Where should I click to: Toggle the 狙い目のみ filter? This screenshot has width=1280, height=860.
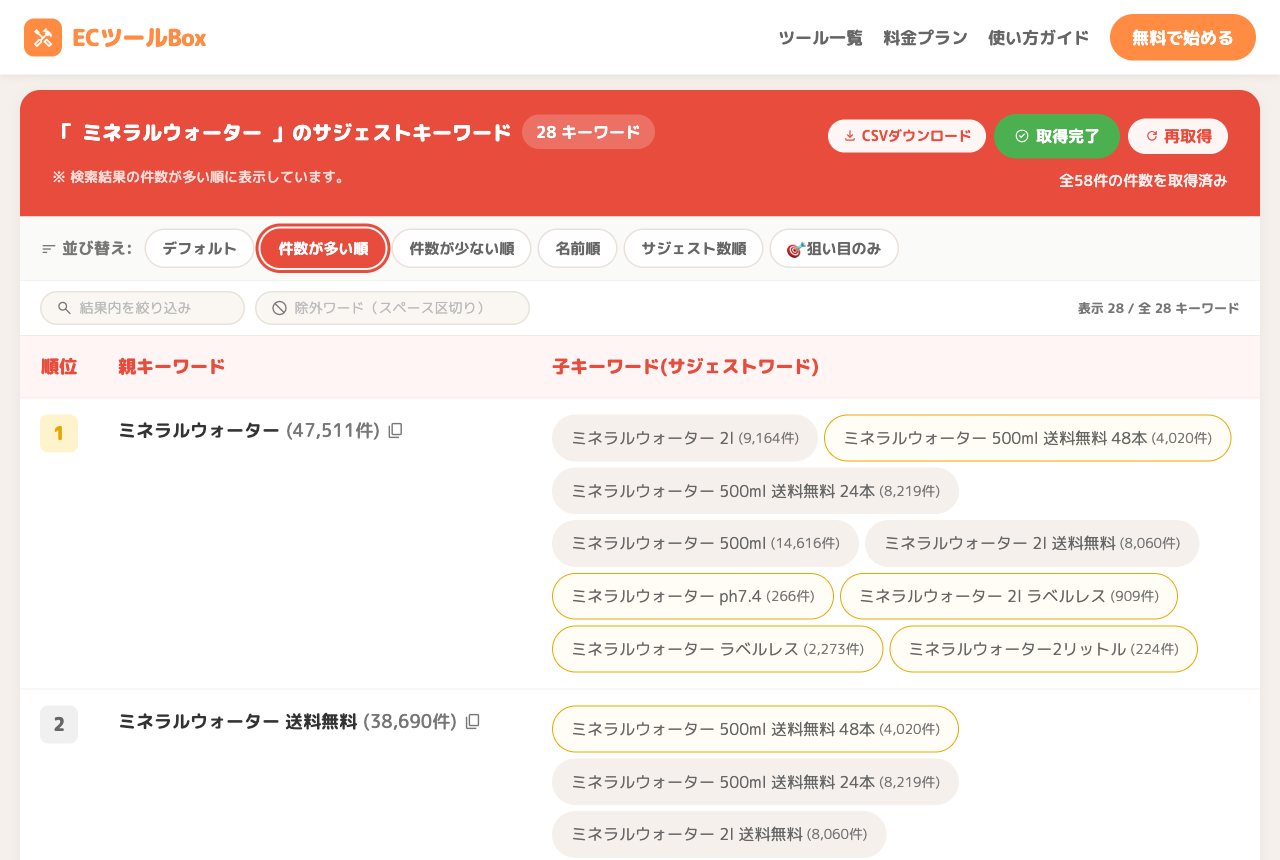tap(834, 249)
